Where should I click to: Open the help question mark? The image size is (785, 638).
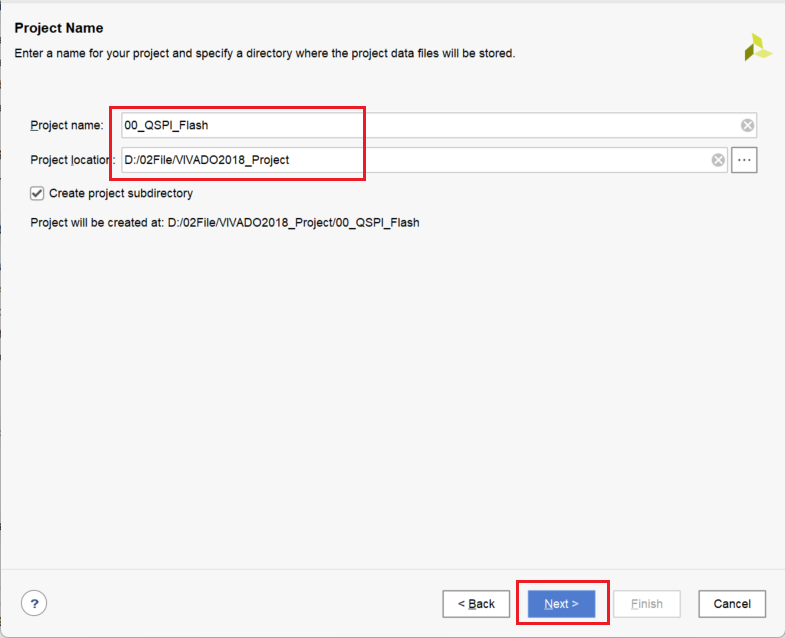pyautogui.click(x=34, y=603)
